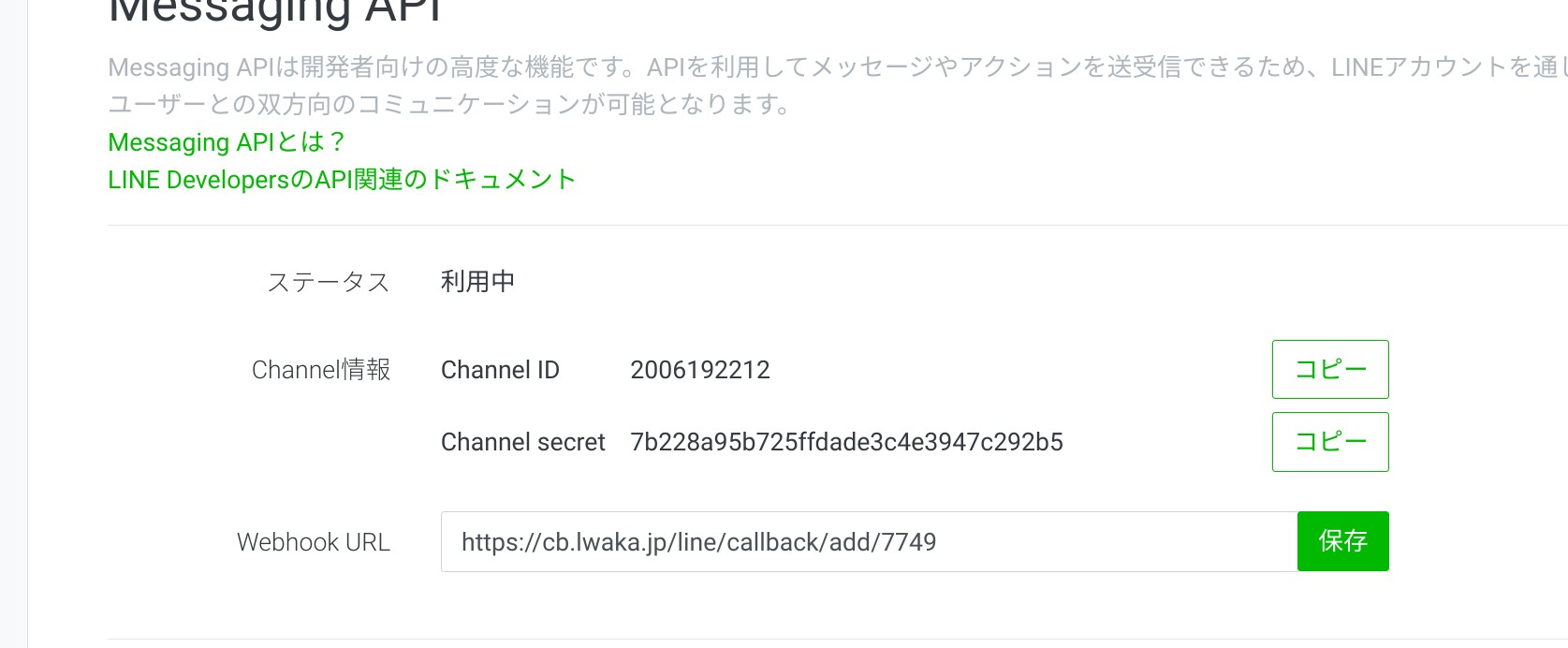Select the Channel ID value 2006192212
Image resolution: width=1568 pixels, height=648 pixels.
click(x=700, y=370)
